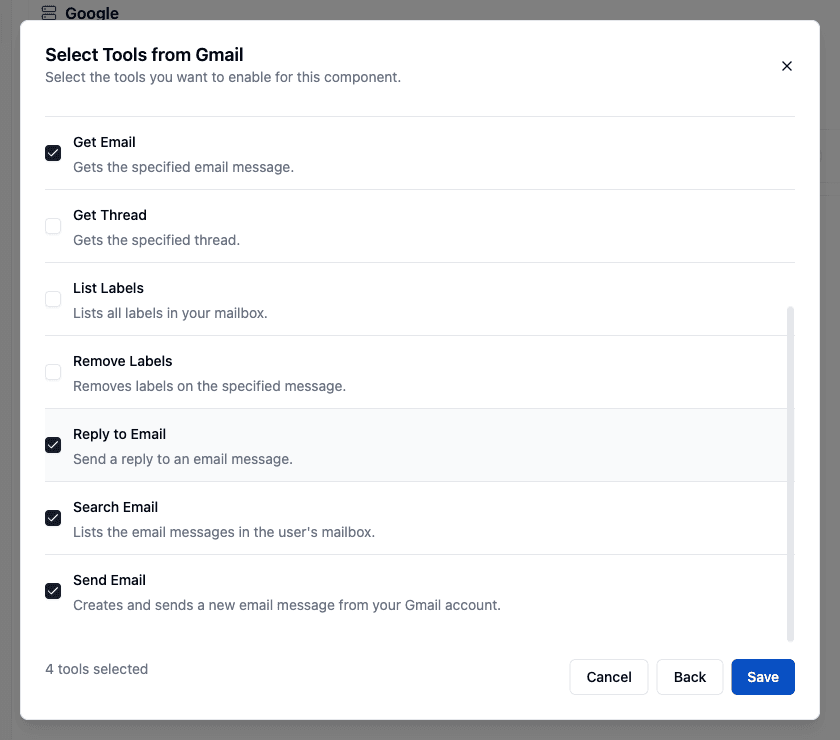The width and height of the screenshot is (840, 740).
Task: Click the Get Email title text
Action: (x=104, y=142)
